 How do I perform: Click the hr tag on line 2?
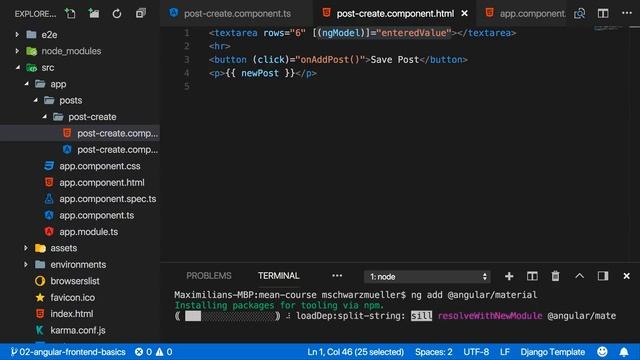(x=220, y=46)
